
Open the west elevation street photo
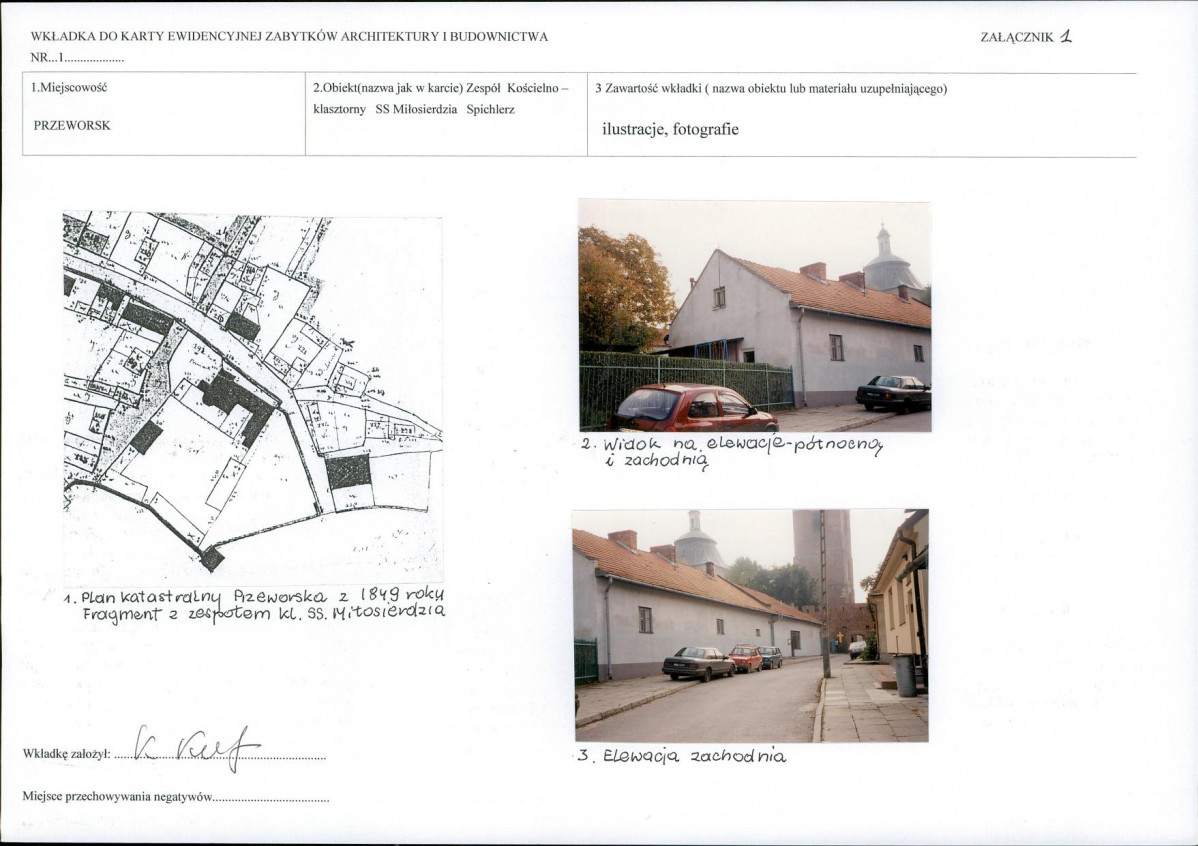(x=750, y=626)
